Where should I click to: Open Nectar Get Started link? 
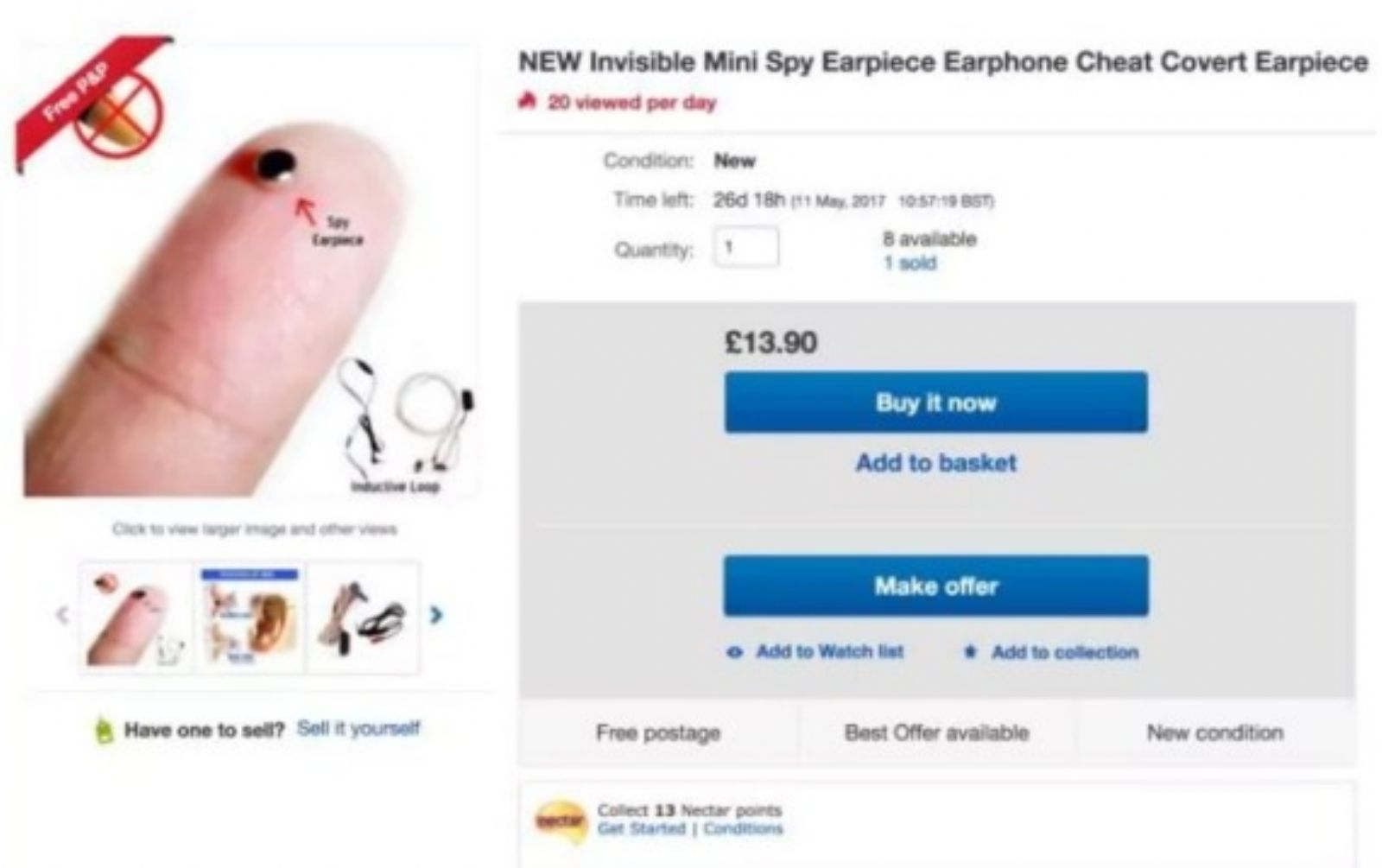(641, 829)
